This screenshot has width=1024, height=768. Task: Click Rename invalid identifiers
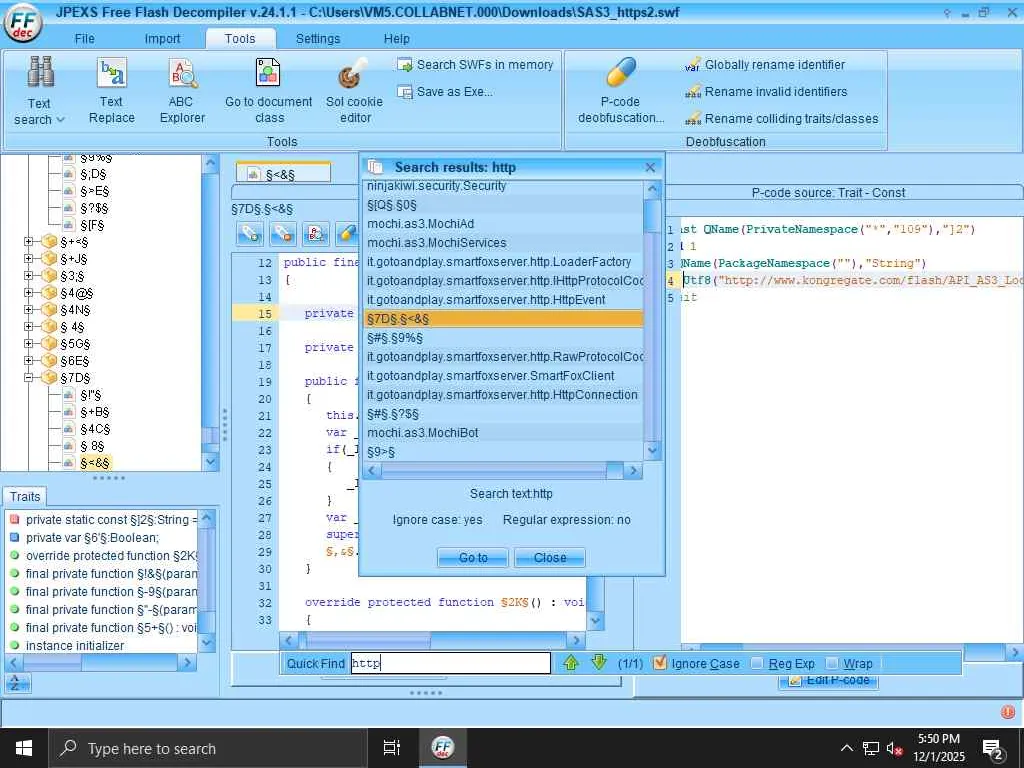(x=766, y=91)
